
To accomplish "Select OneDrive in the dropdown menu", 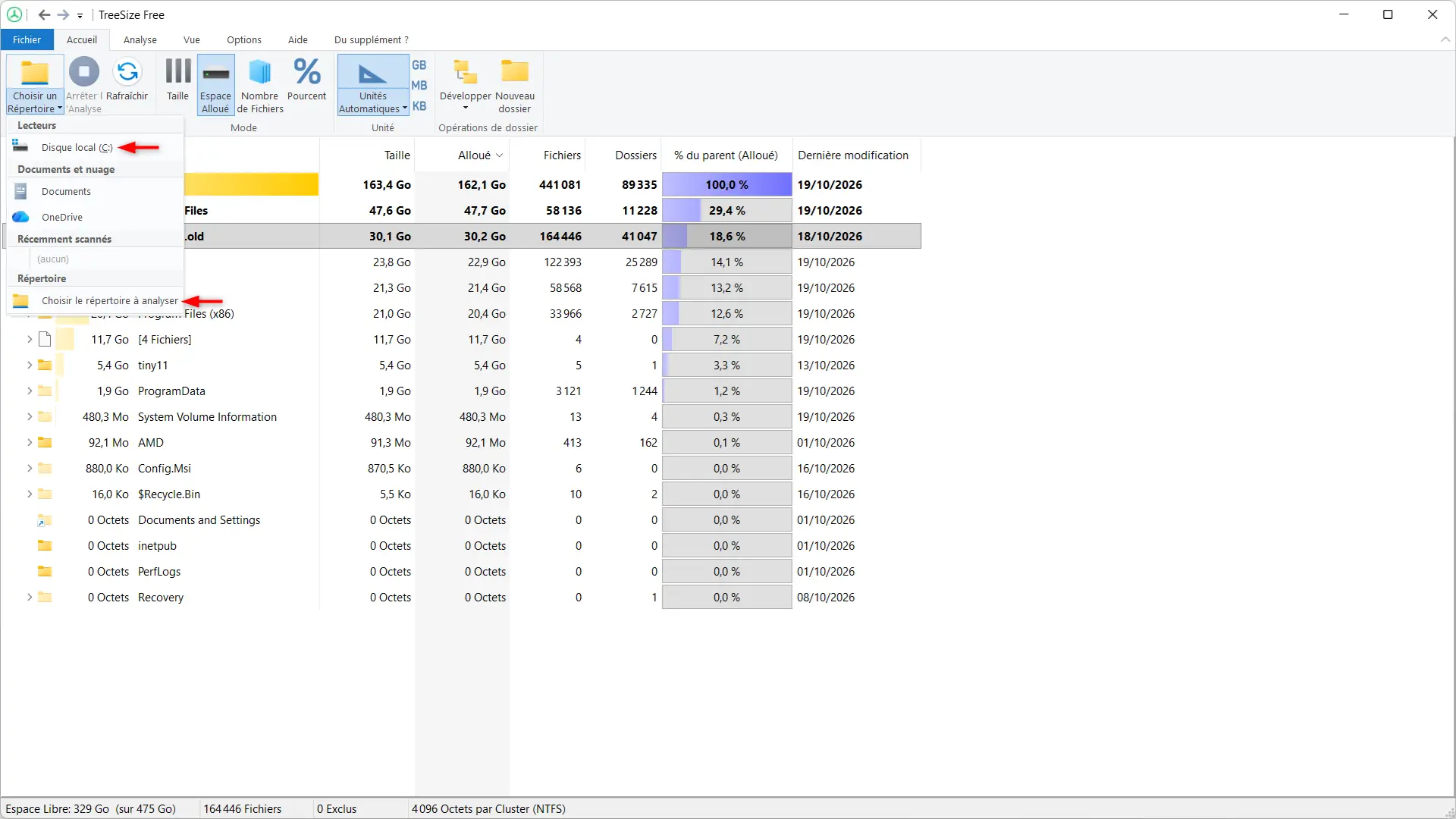I will pyautogui.click(x=96, y=217).
